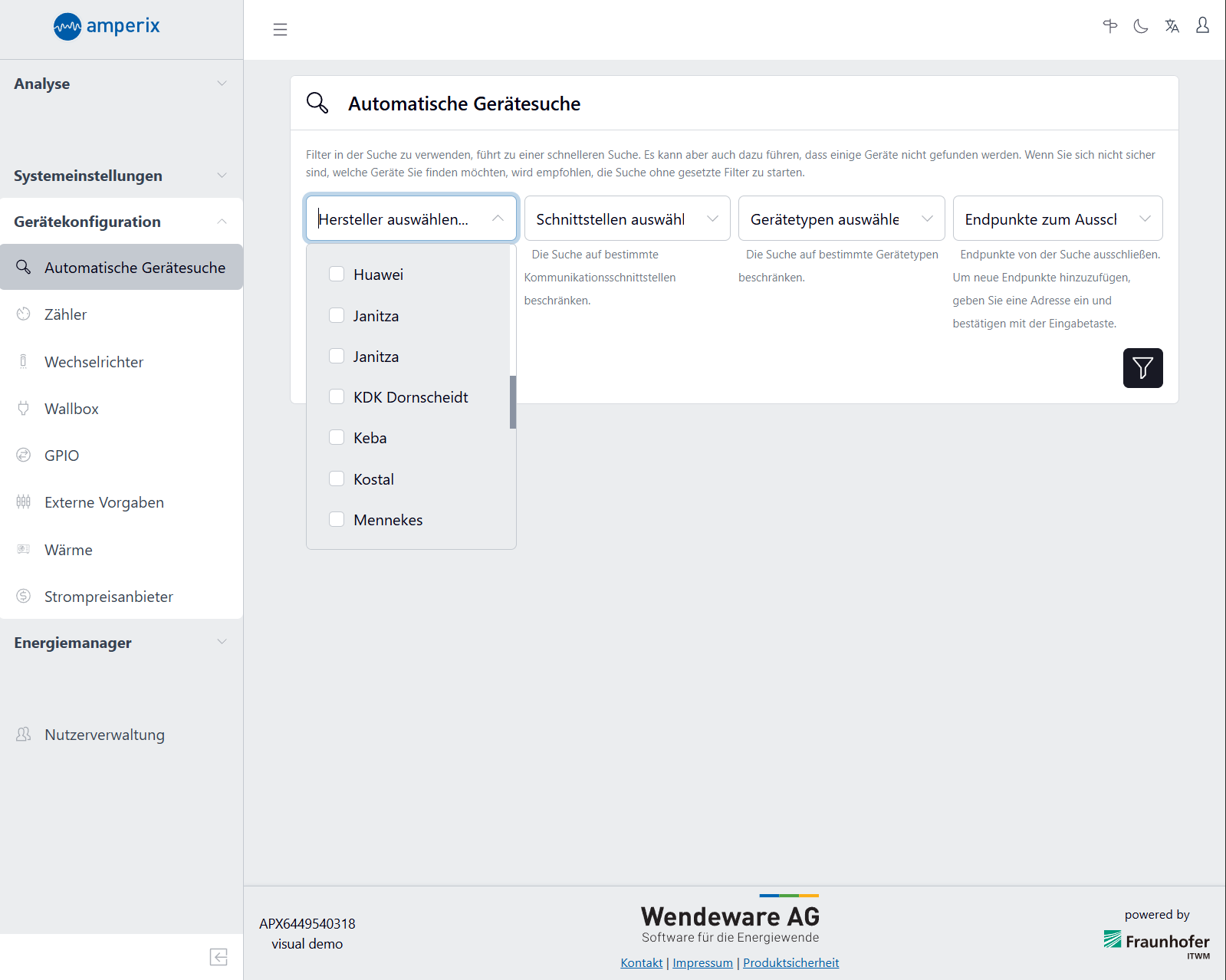Expand the Endpunkte zum Ausschließen dropdown

click(1057, 219)
